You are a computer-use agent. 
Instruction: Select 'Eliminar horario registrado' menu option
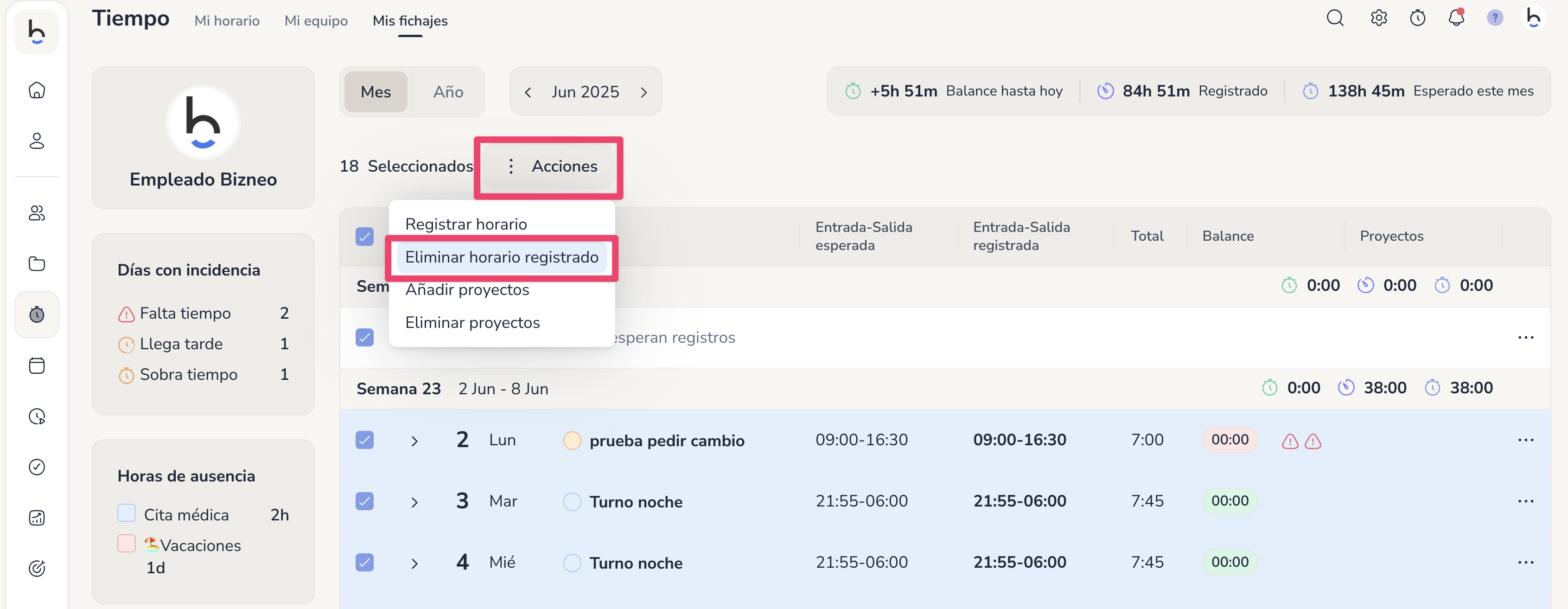click(502, 257)
